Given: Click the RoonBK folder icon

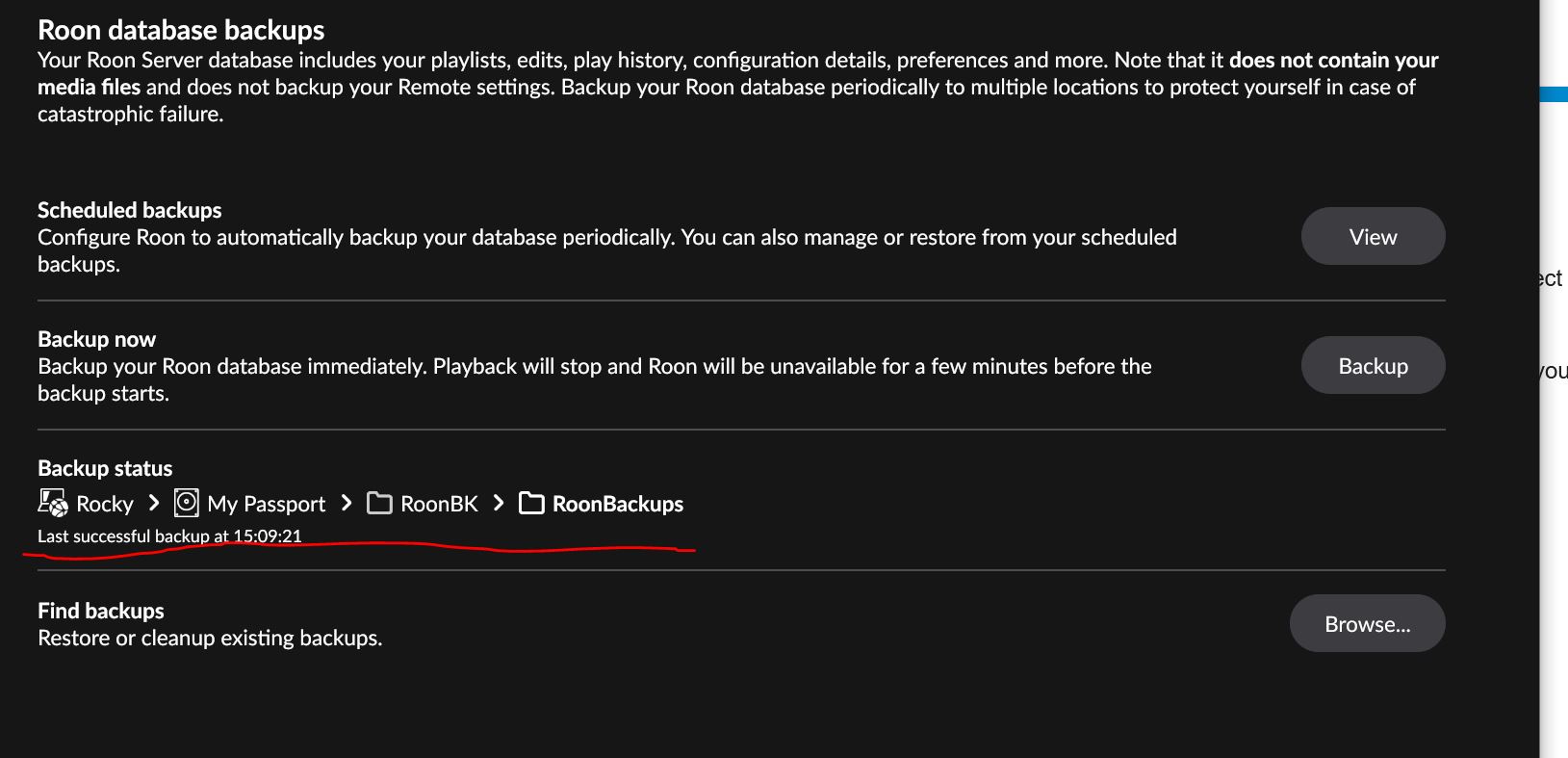Looking at the screenshot, I should (379, 504).
